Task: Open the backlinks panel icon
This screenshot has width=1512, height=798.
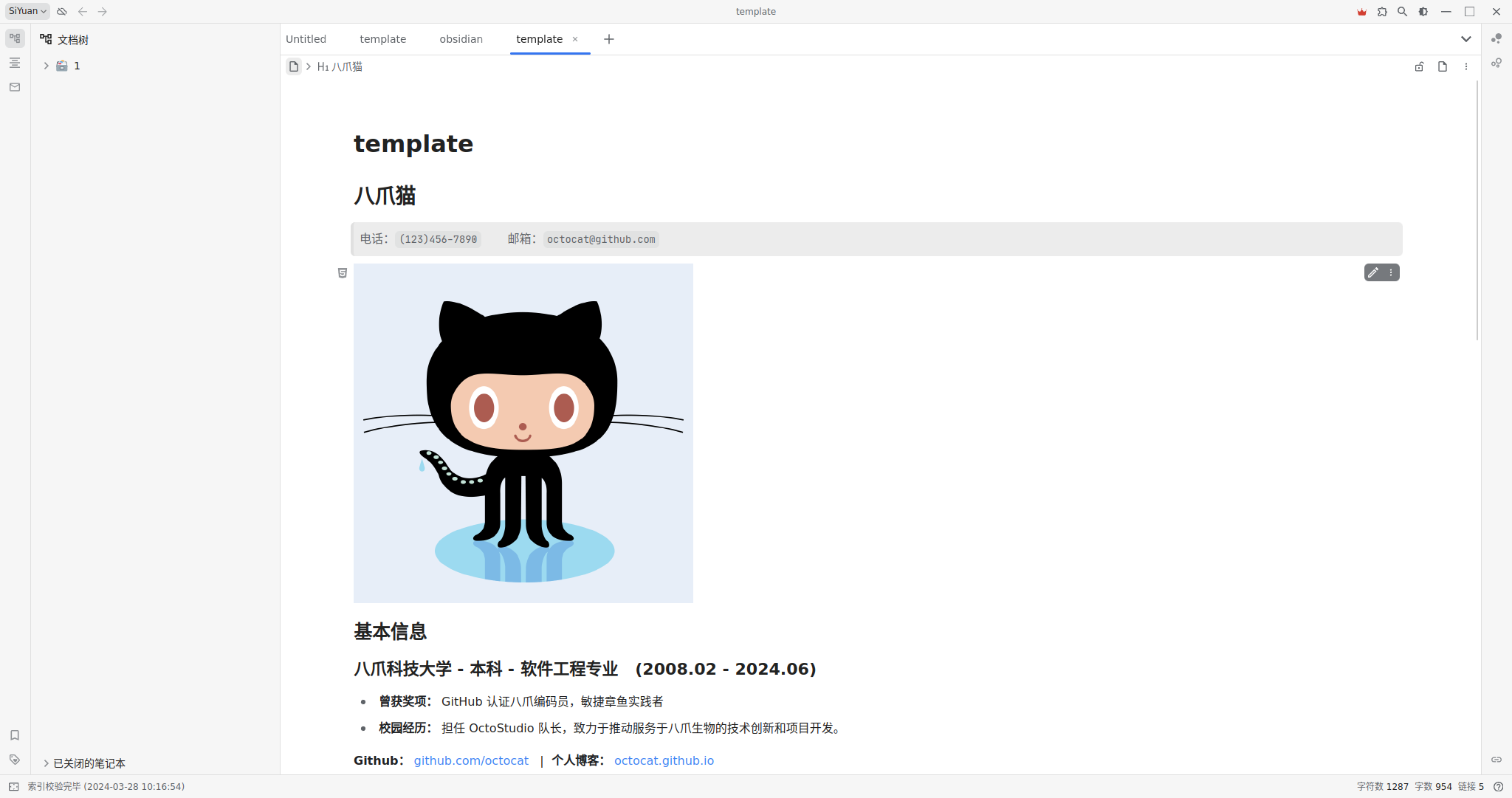Action: (x=1496, y=760)
